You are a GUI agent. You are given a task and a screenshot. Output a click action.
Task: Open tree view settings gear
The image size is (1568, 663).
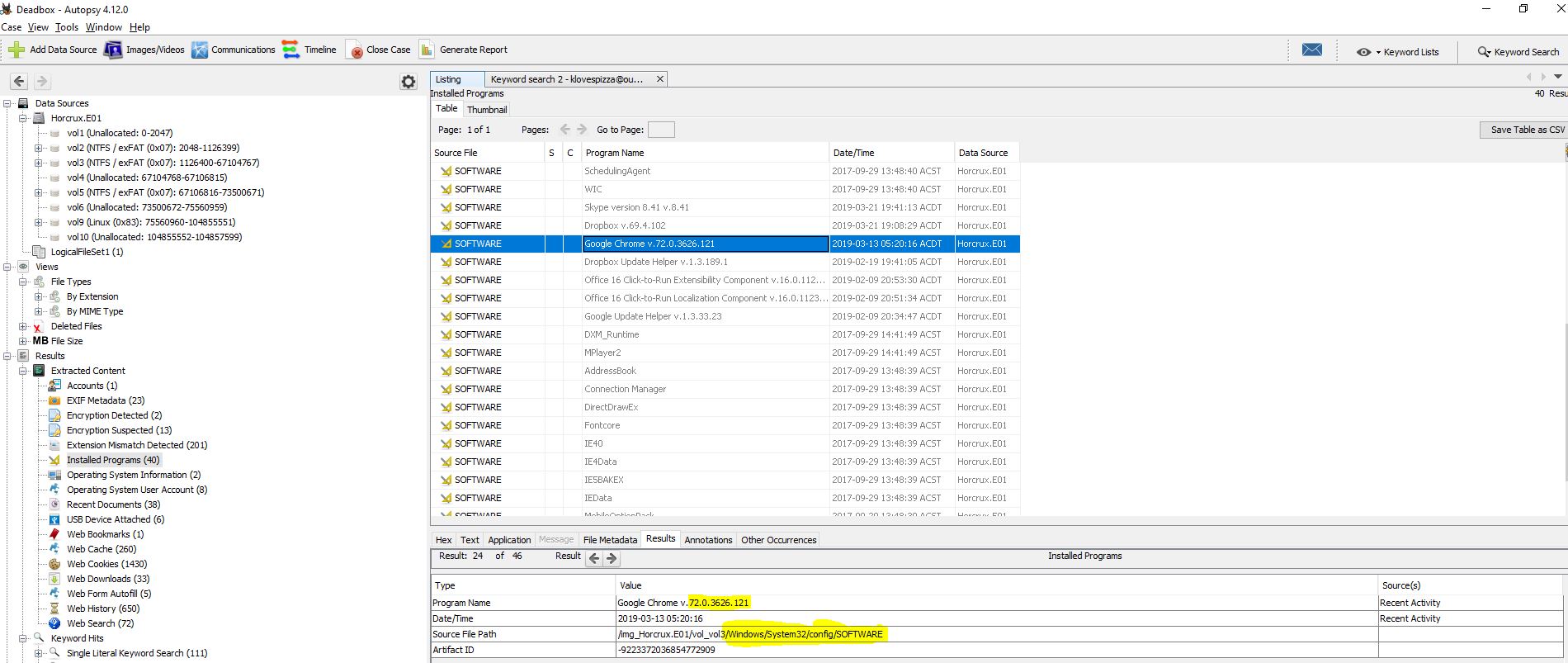pyautogui.click(x=409, y=81)
